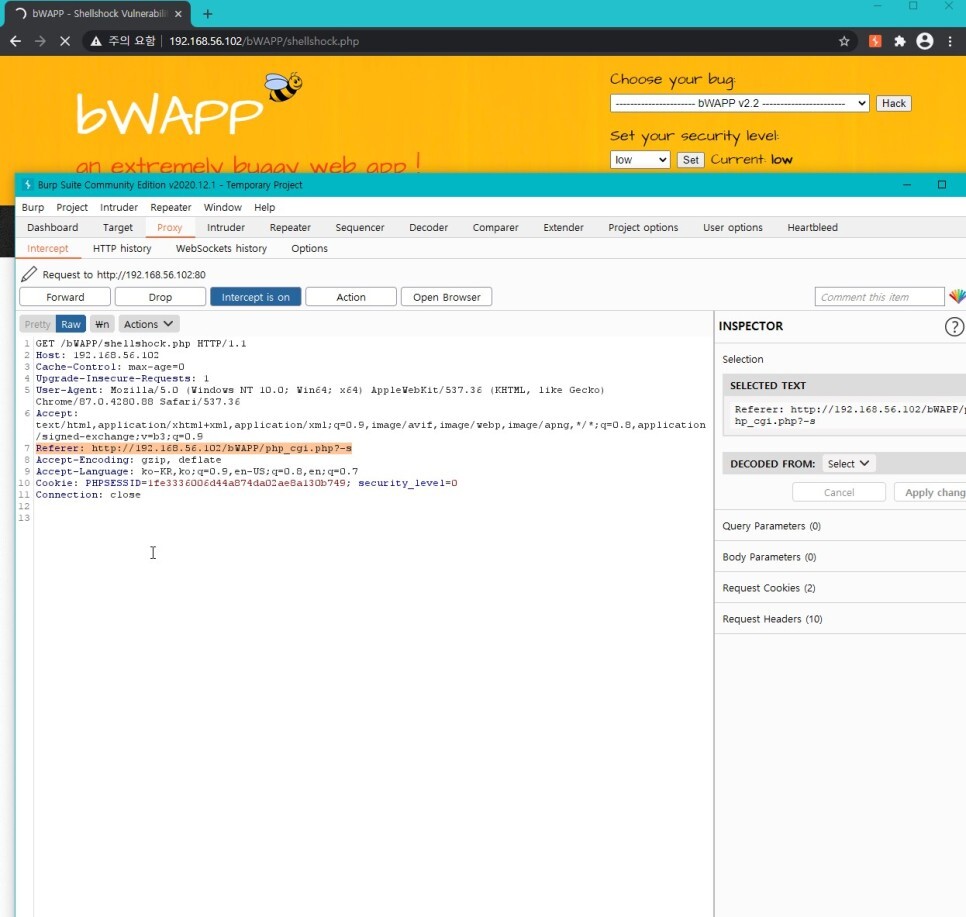Open Project options tab
966x917 pixels.
[x=643, y=227]
